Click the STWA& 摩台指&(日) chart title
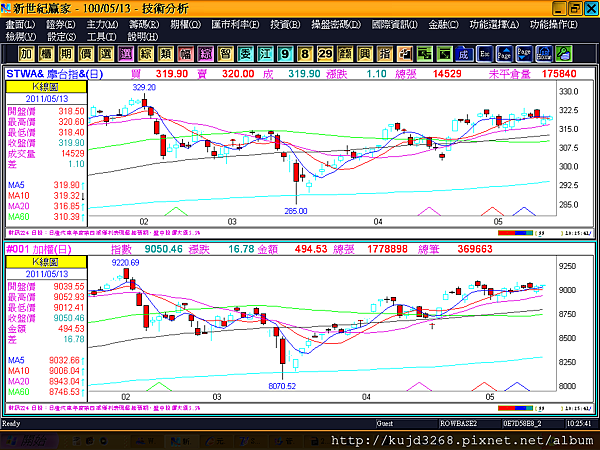600x450 pixels. [x=55, y=74]
